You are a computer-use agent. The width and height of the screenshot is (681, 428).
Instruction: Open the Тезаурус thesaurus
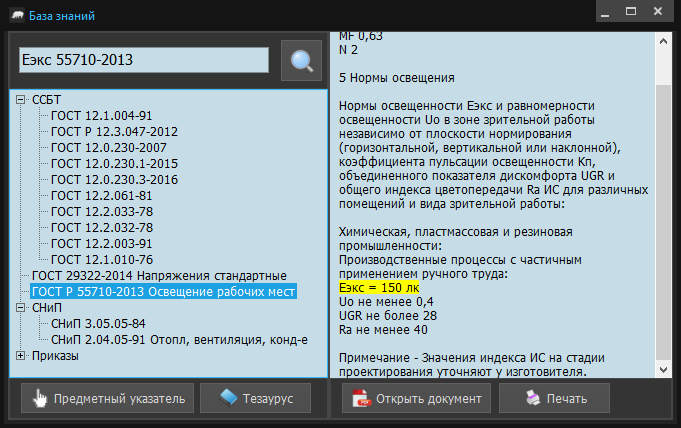point(257,398)
